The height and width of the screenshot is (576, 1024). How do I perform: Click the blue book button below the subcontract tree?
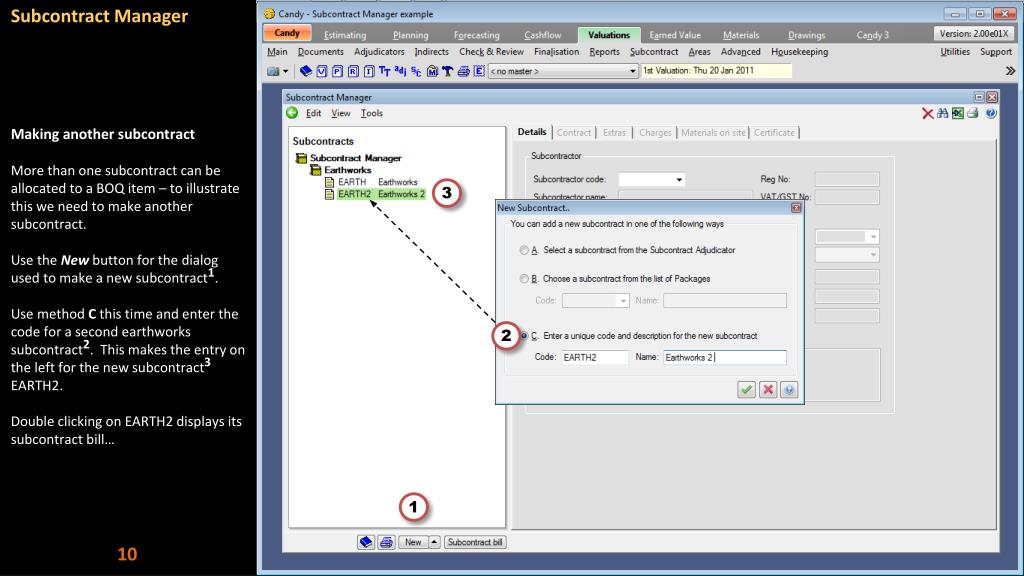pos(366,542)
